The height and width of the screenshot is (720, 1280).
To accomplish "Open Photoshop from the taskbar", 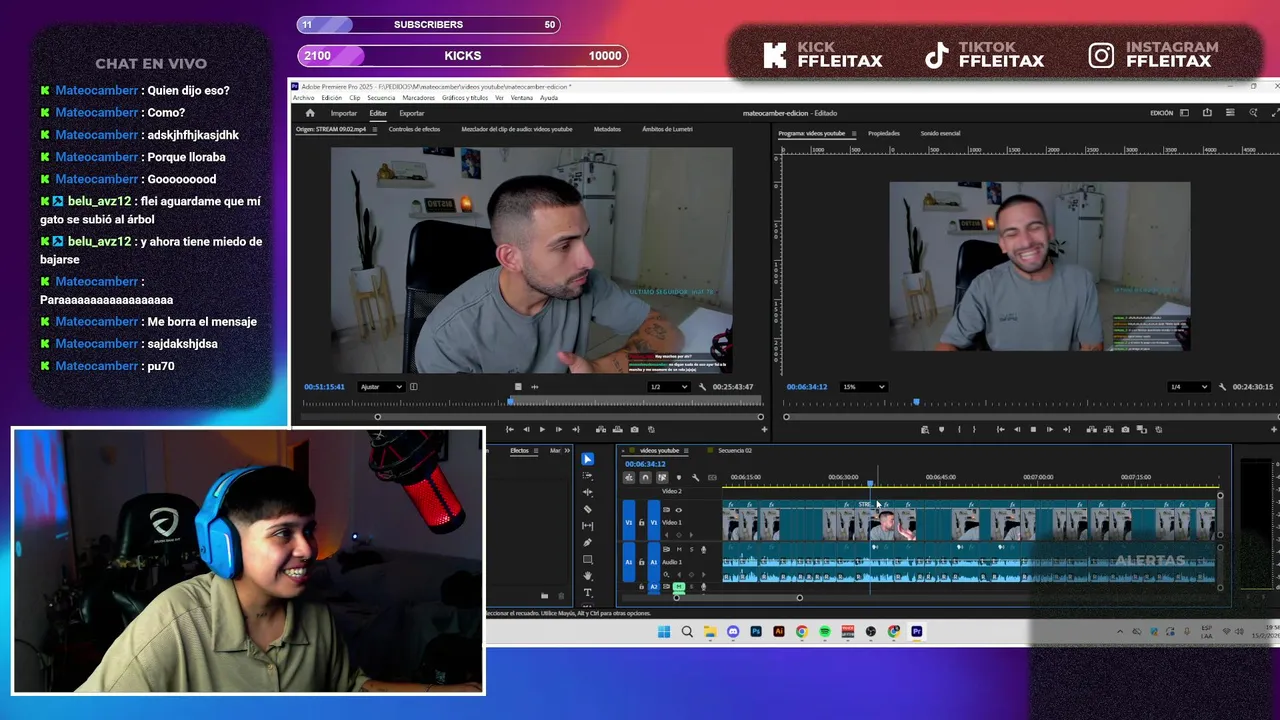I will [x=756, y=631].
